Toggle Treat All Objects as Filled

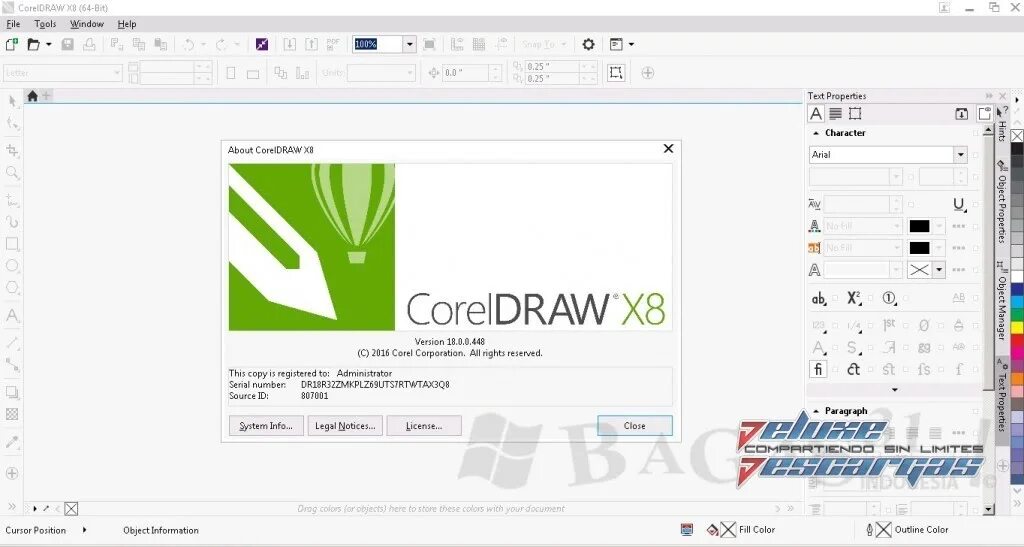tap(616, 72)
